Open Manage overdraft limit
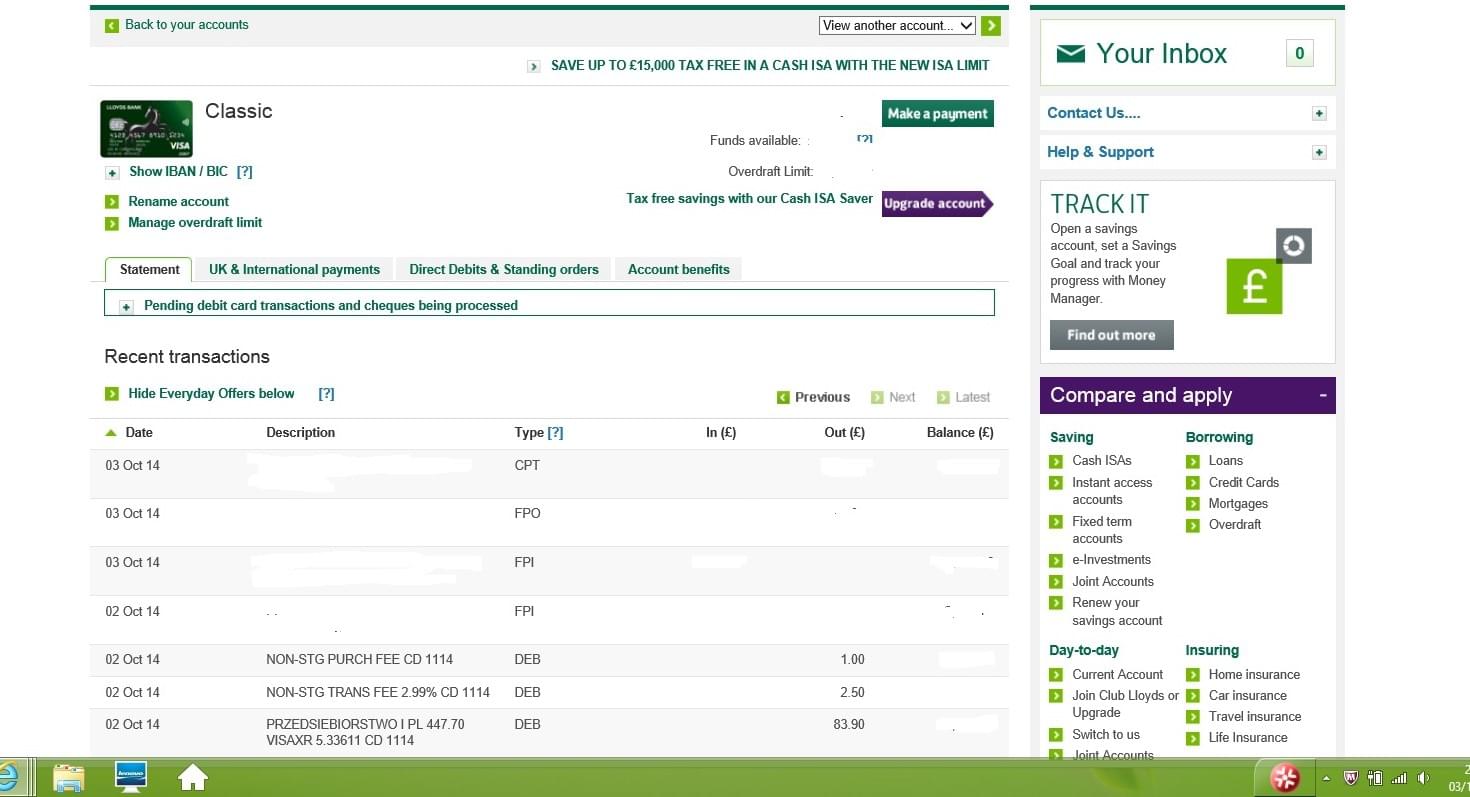This screenshot has height=797, width=1470. (195, 222)
